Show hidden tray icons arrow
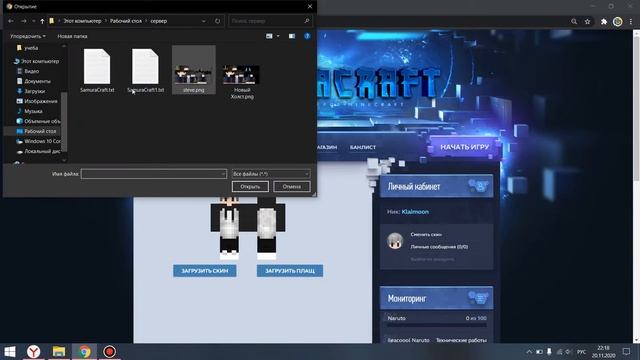Screen dimensions: 640x360 [x=529, y=351]
